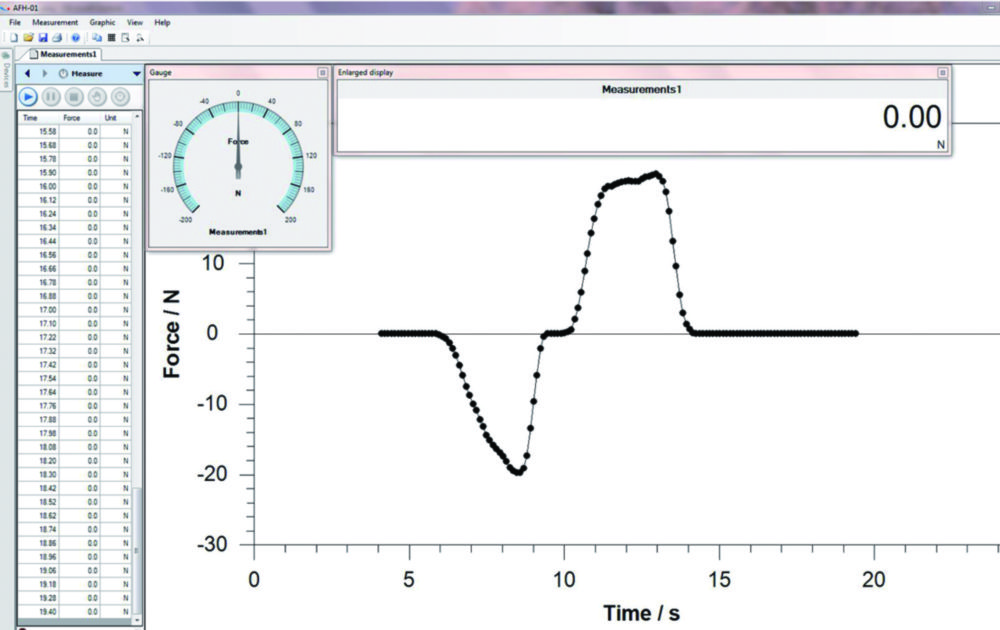Pause the running measurement
This screenshot has width=1000, height=630.
pyautogui.click(x=50, y=96)
